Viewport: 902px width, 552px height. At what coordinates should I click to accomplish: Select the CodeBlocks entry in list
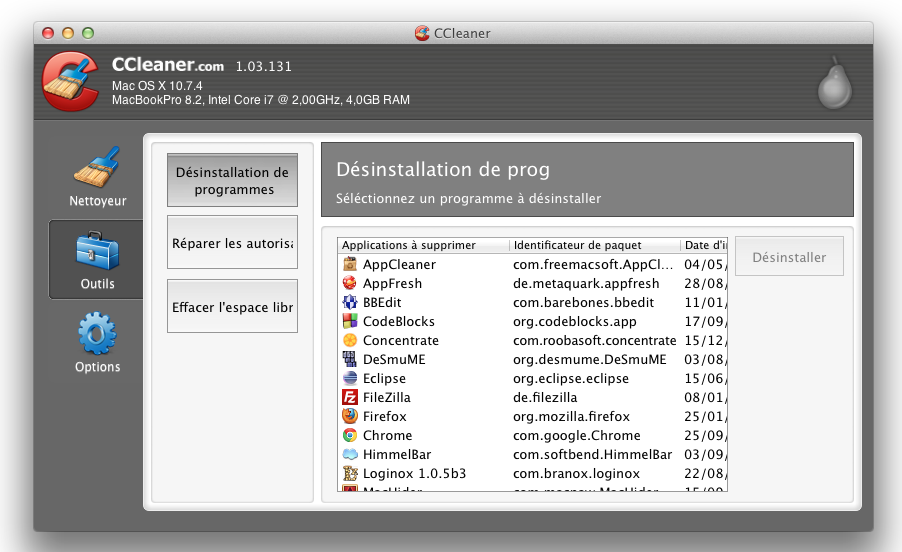click(398, 322)
